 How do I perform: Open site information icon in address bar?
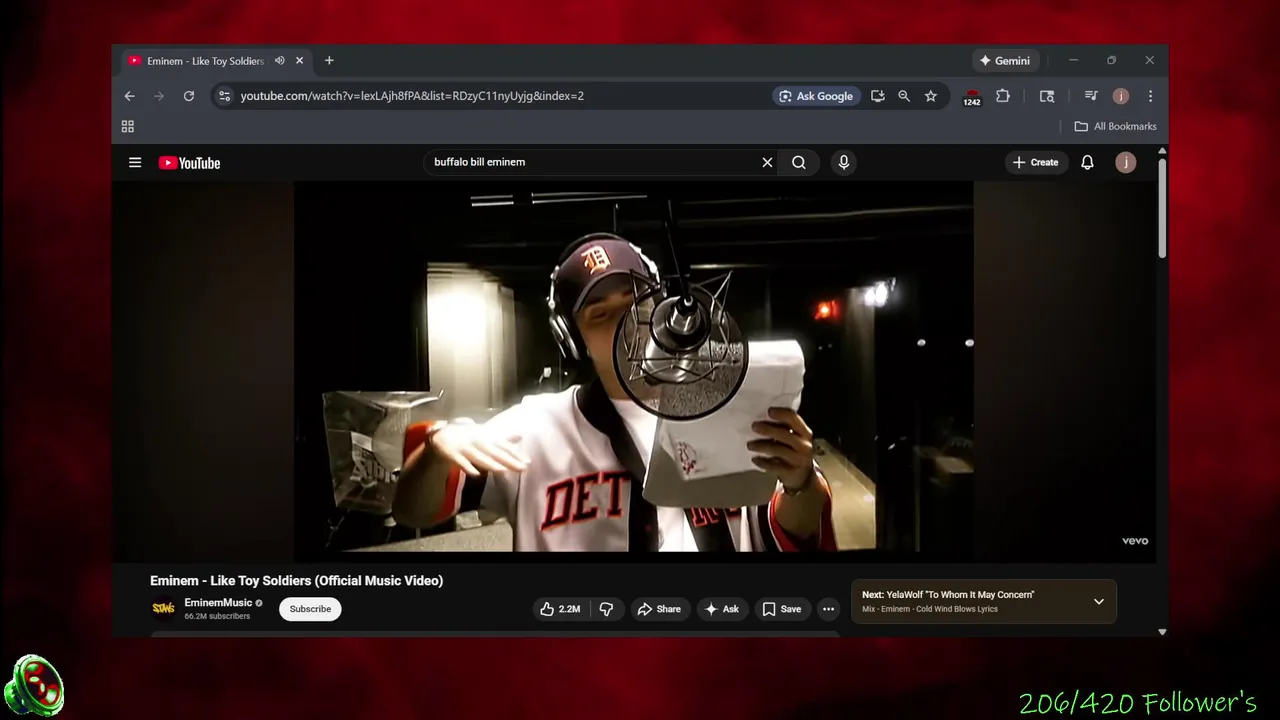(224, 96)
